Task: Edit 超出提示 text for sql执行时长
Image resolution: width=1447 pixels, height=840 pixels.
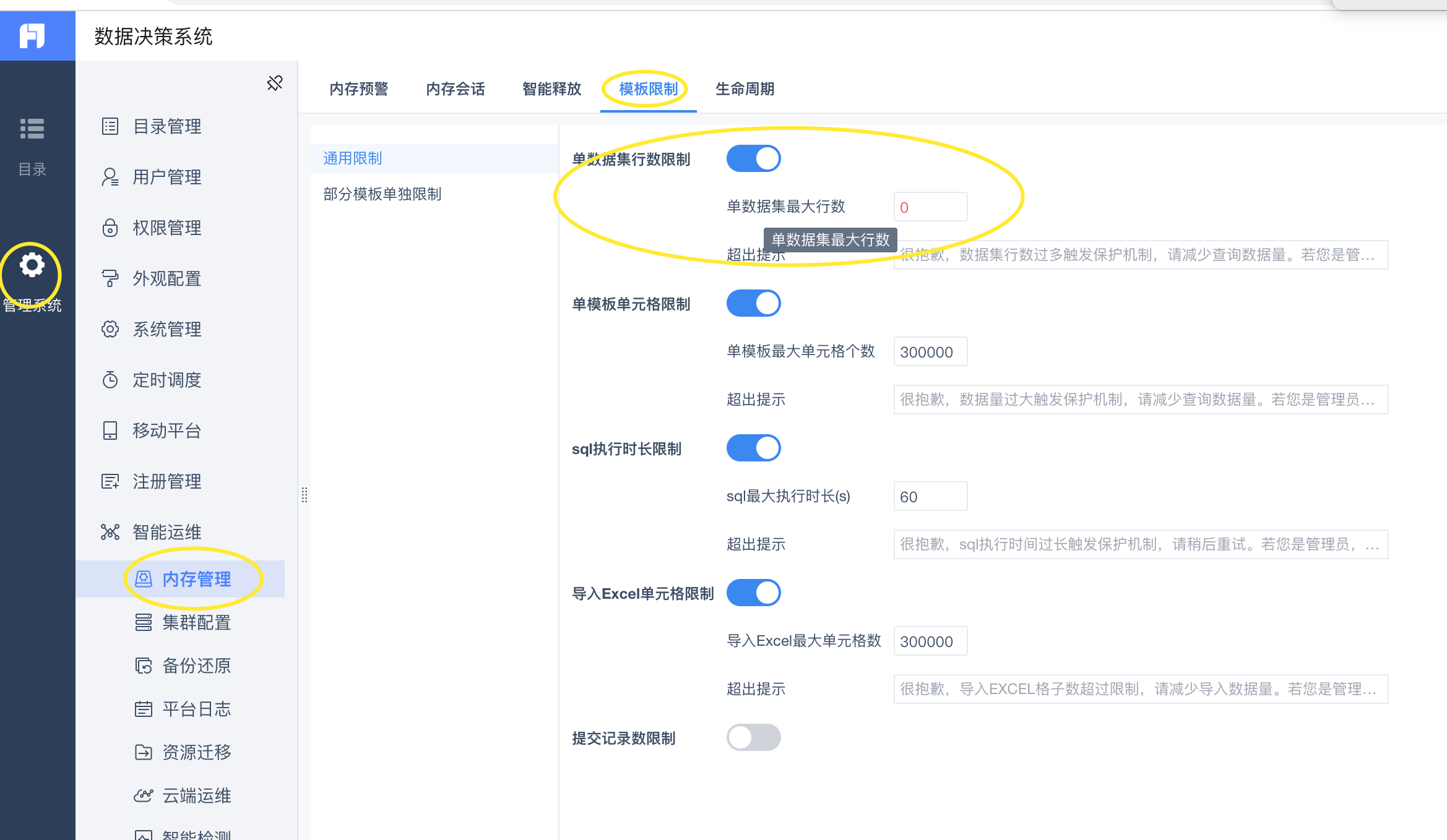Action: click(x=1141, y=544)
